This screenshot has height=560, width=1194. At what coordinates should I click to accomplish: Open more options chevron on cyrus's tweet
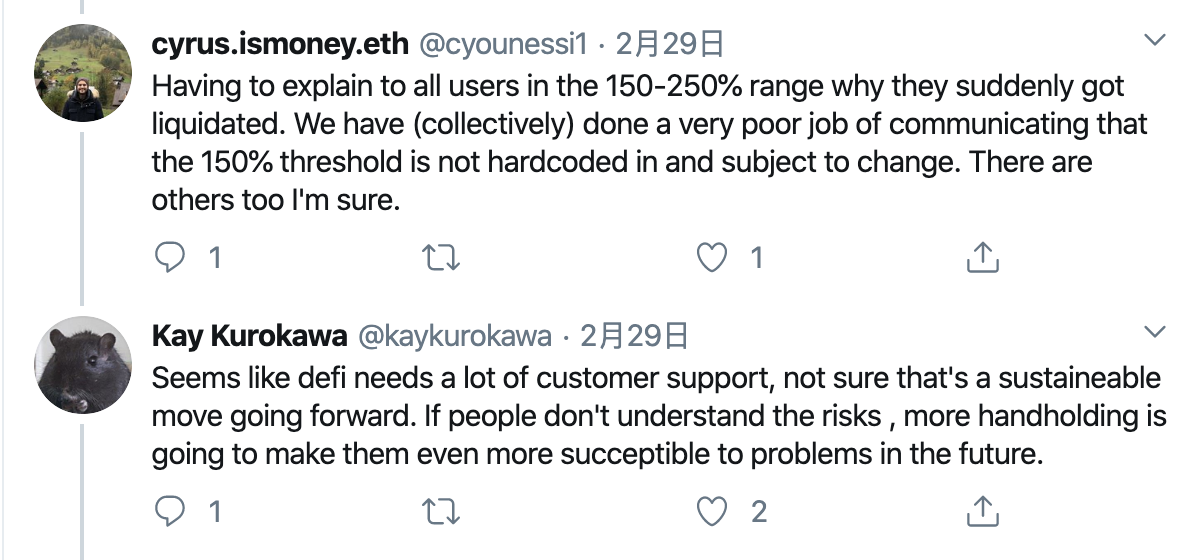coord(1154,40)
